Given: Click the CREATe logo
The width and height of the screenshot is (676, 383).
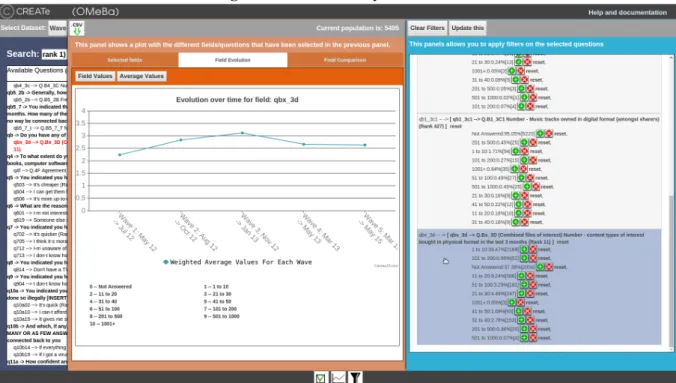Looking at the screenshot, I should [25, 12].
